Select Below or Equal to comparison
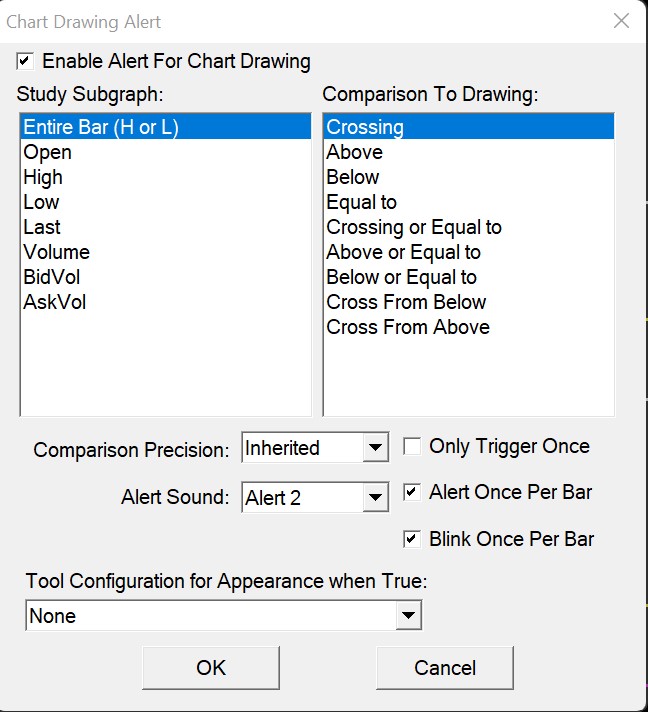 pyautogui.click(x=469, y=277)
